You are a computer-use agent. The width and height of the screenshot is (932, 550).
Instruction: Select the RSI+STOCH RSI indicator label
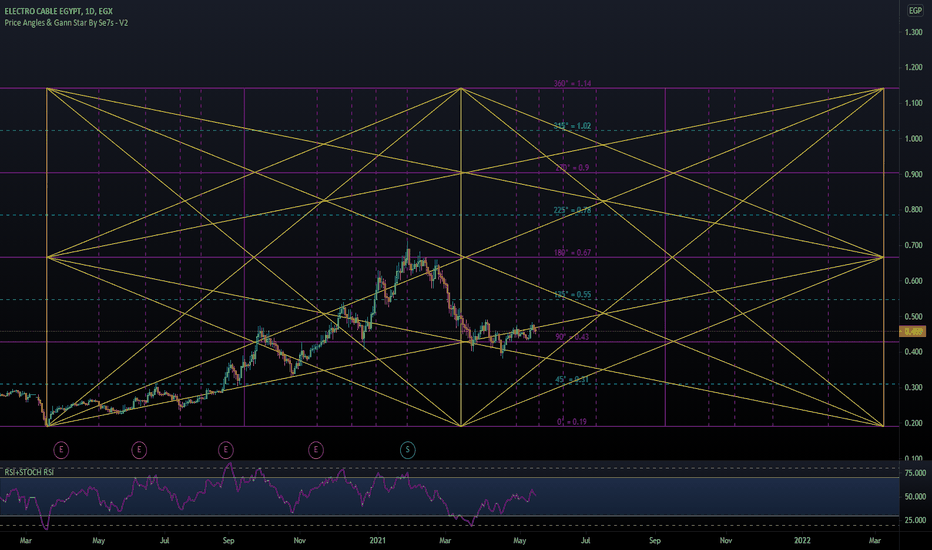pyautogui.click(x=29, y=472)
